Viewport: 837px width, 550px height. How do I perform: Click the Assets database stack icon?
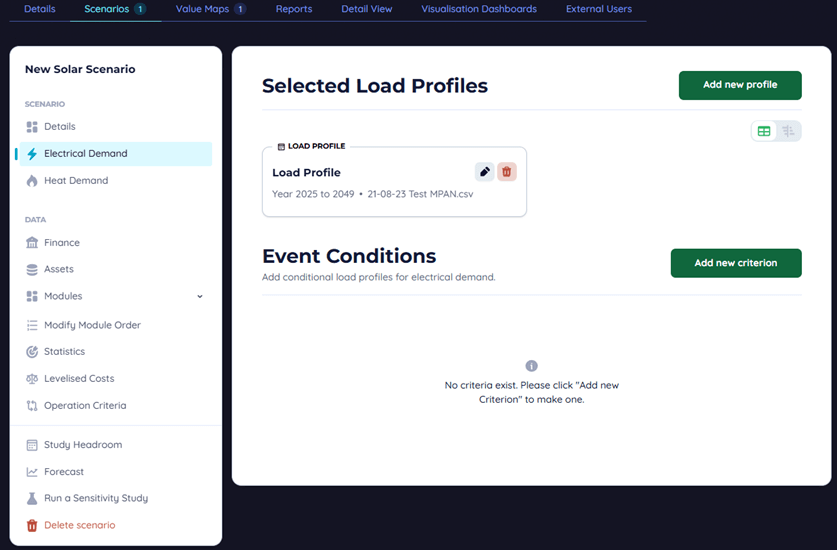click(32, 269)
